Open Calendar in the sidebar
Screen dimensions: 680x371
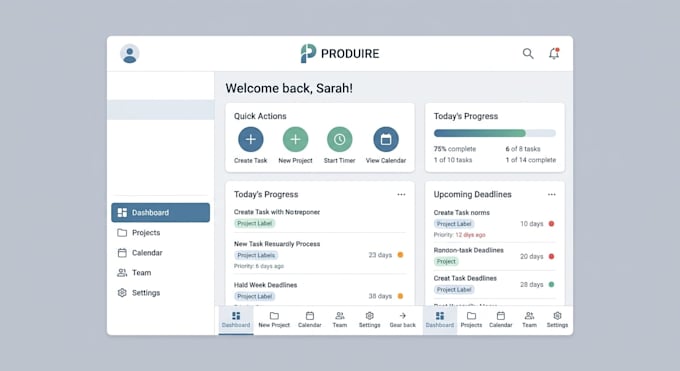pyautogui.click(x=160, y=253)
